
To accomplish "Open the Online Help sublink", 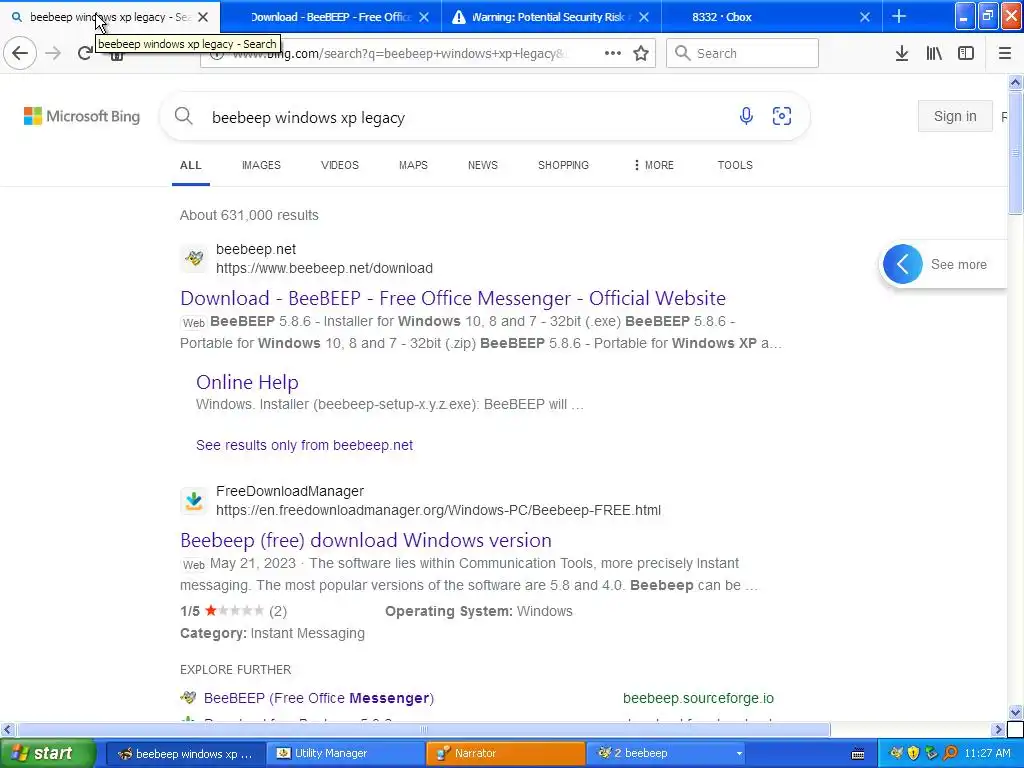I will click(247, 382).
